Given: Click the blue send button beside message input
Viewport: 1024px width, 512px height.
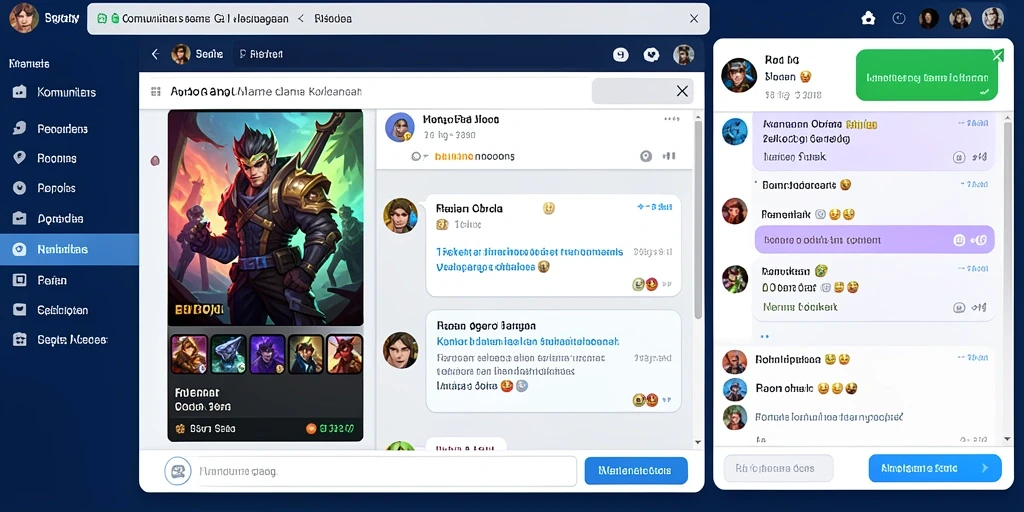Looking at the screenshot, I should click(636, 470).
